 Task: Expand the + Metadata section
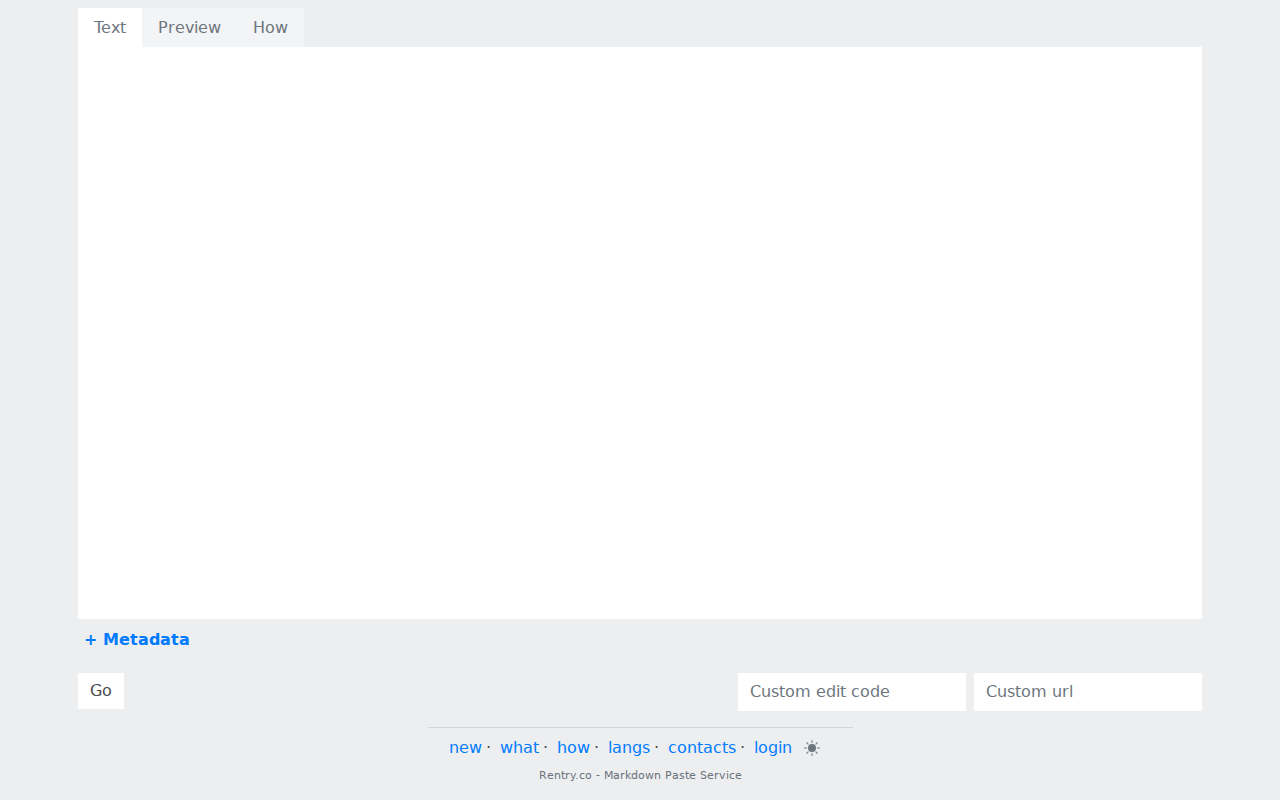click(x=137, y=640)
